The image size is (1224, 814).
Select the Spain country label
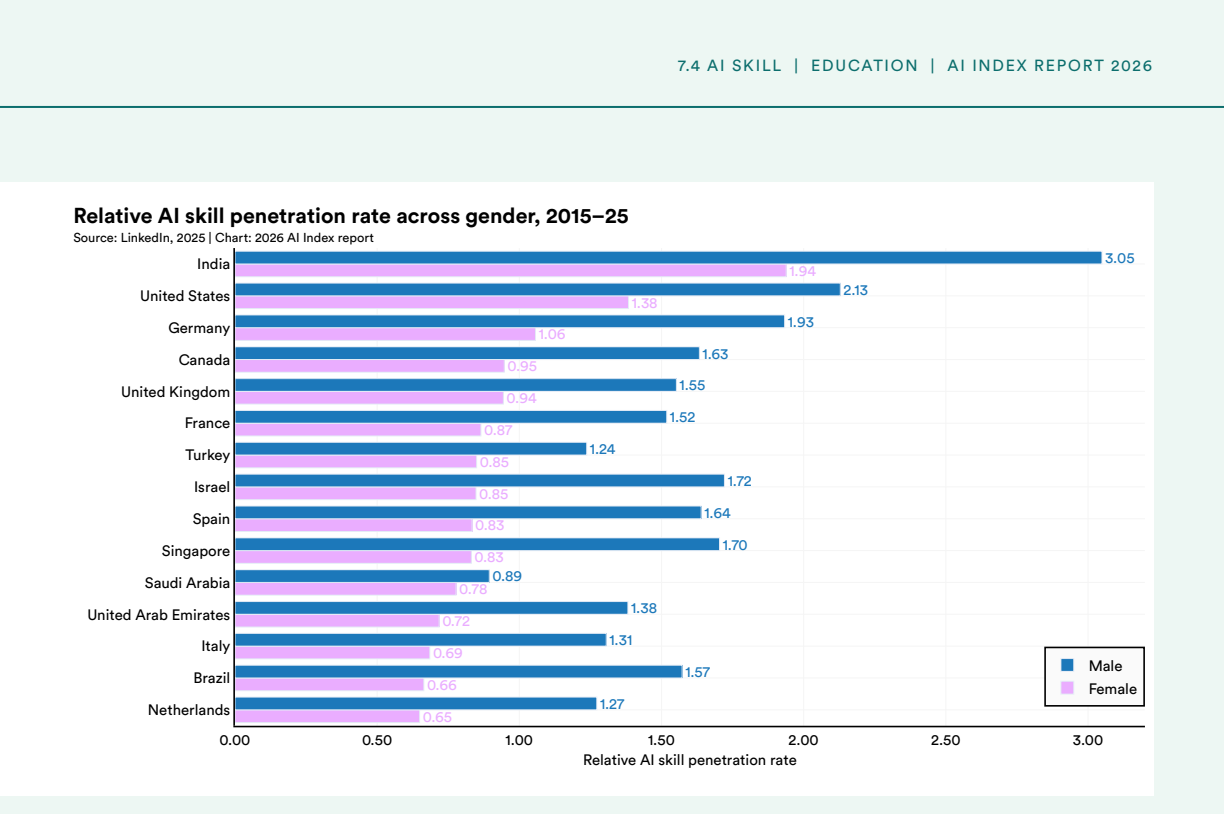click(x=211, y=519)
